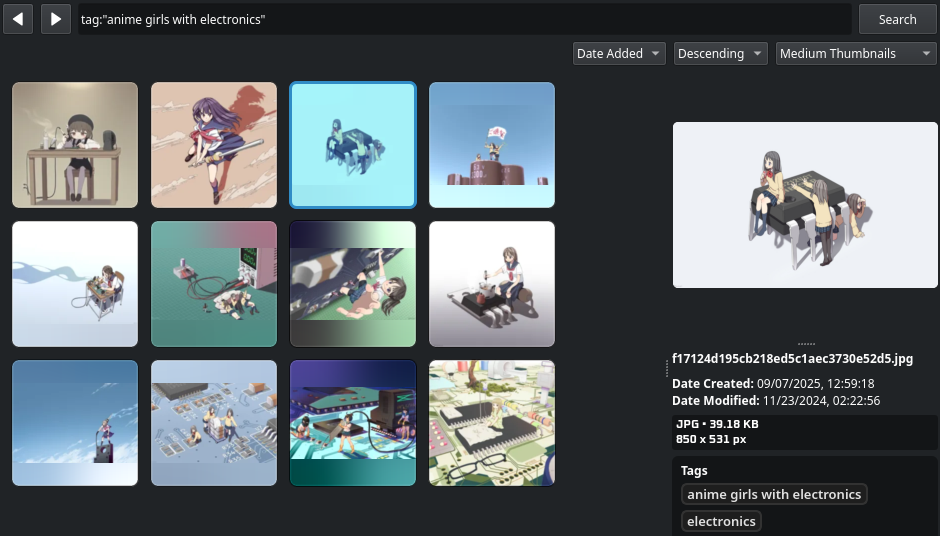Select thumbnail of girl lying beside circuit board
This screenshot has width=940, height=536.
pyautogui.click(x=353, y=284)
